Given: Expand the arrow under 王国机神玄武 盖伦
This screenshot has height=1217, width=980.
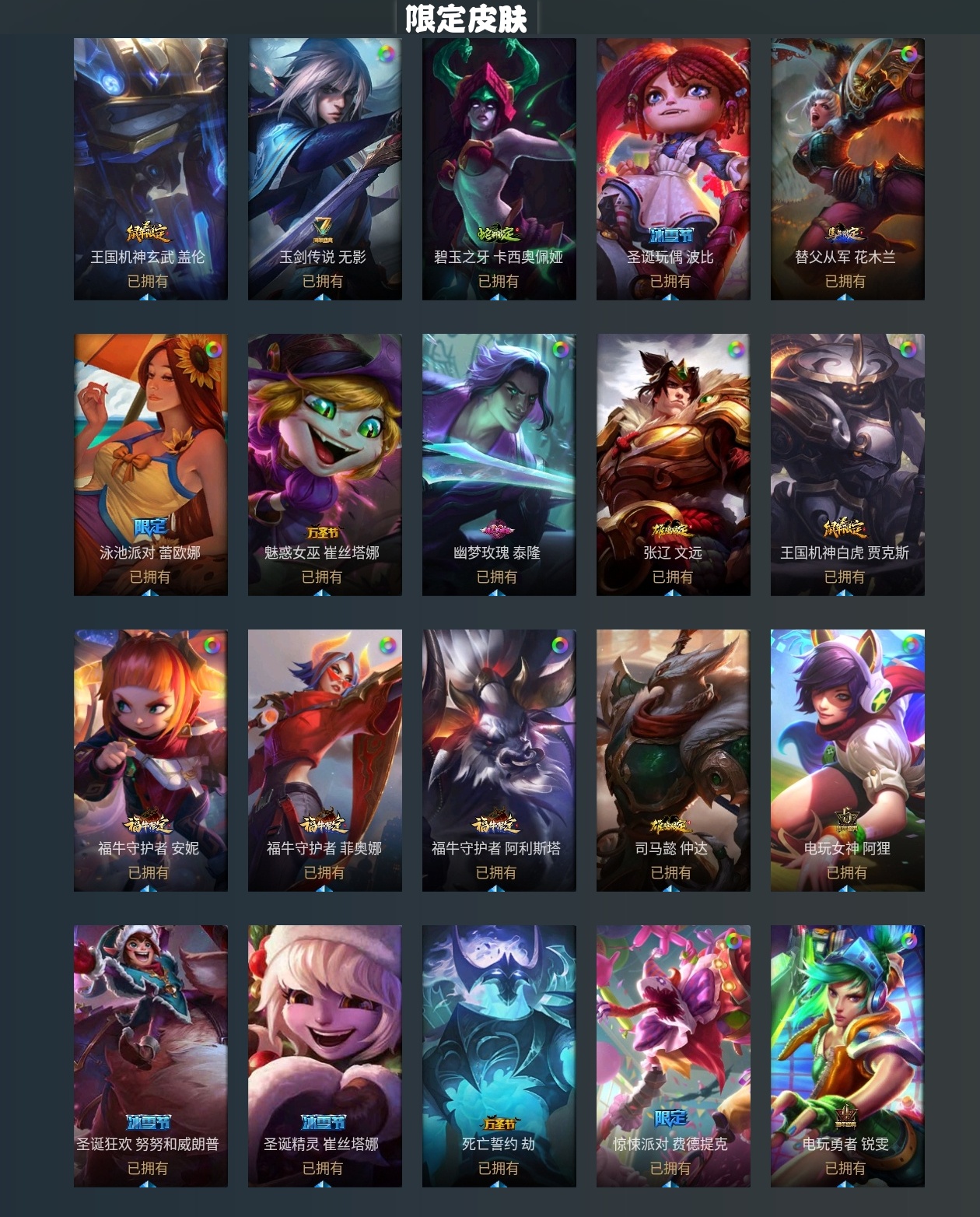Looking at the screenshot, I should tap(148, 296).
